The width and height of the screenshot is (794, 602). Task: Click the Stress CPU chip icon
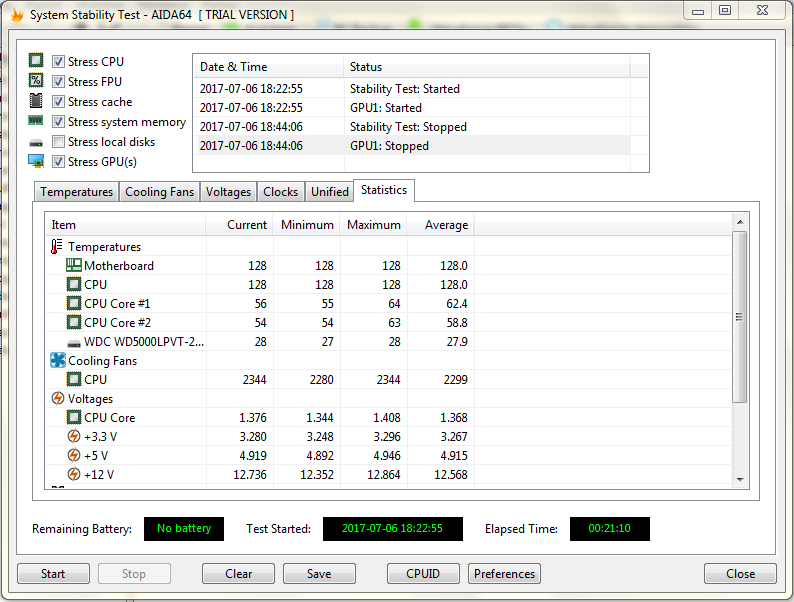(x=36, y=61)
